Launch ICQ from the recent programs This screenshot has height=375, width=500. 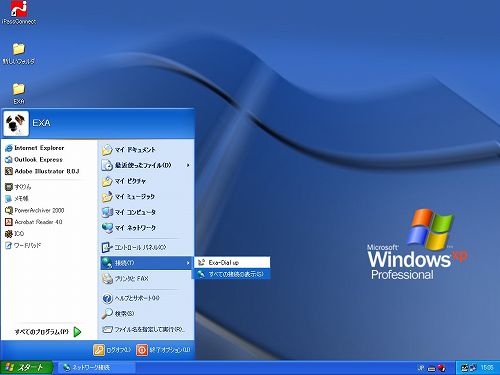tap(14, 234)
